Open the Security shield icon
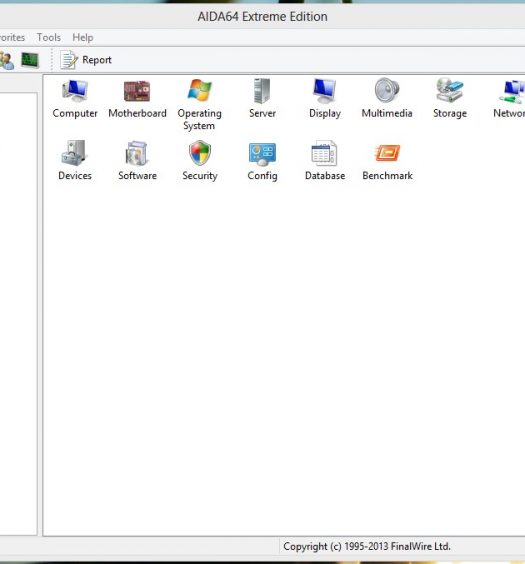 (200, 153)
